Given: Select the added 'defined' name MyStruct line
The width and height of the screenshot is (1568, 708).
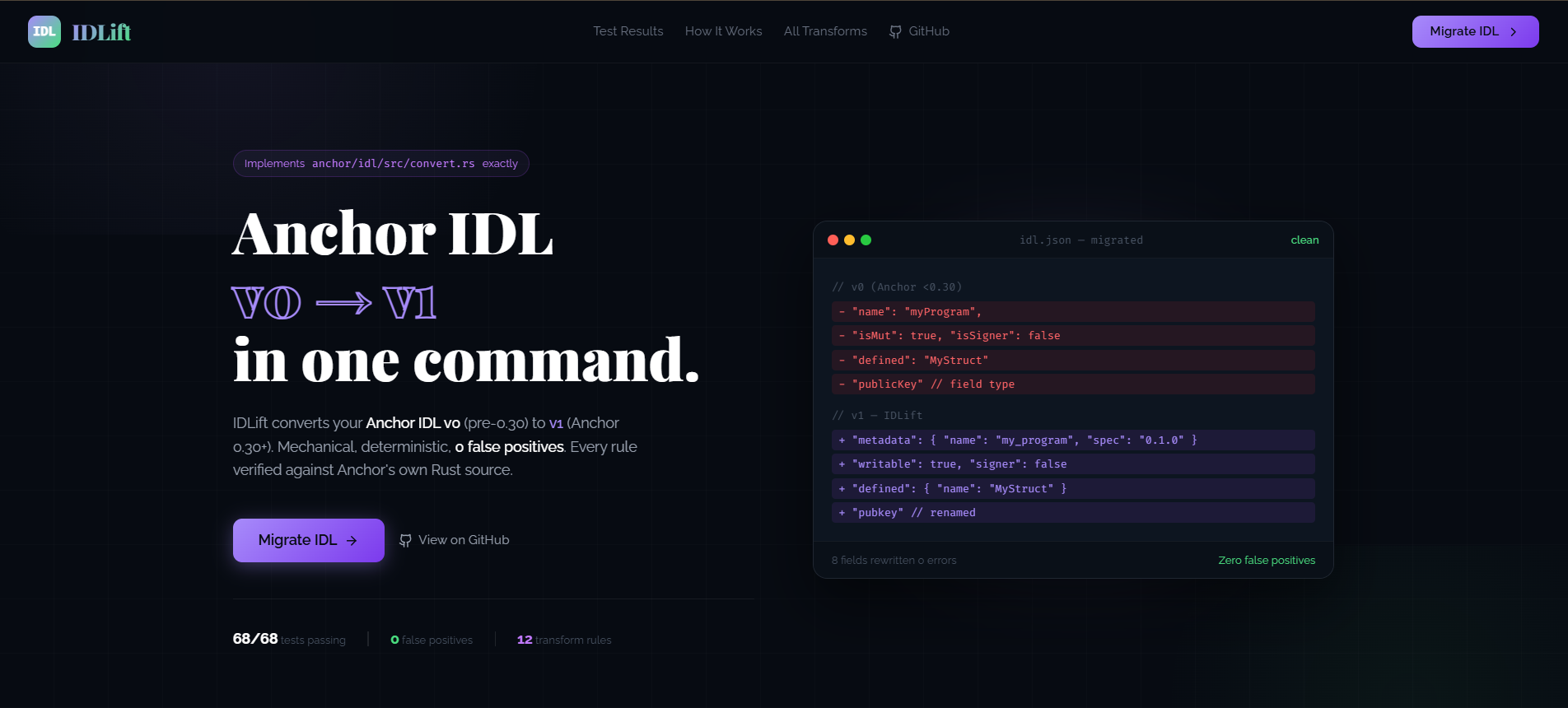Looking at the screenshot, I should [x=1073, y=488].
